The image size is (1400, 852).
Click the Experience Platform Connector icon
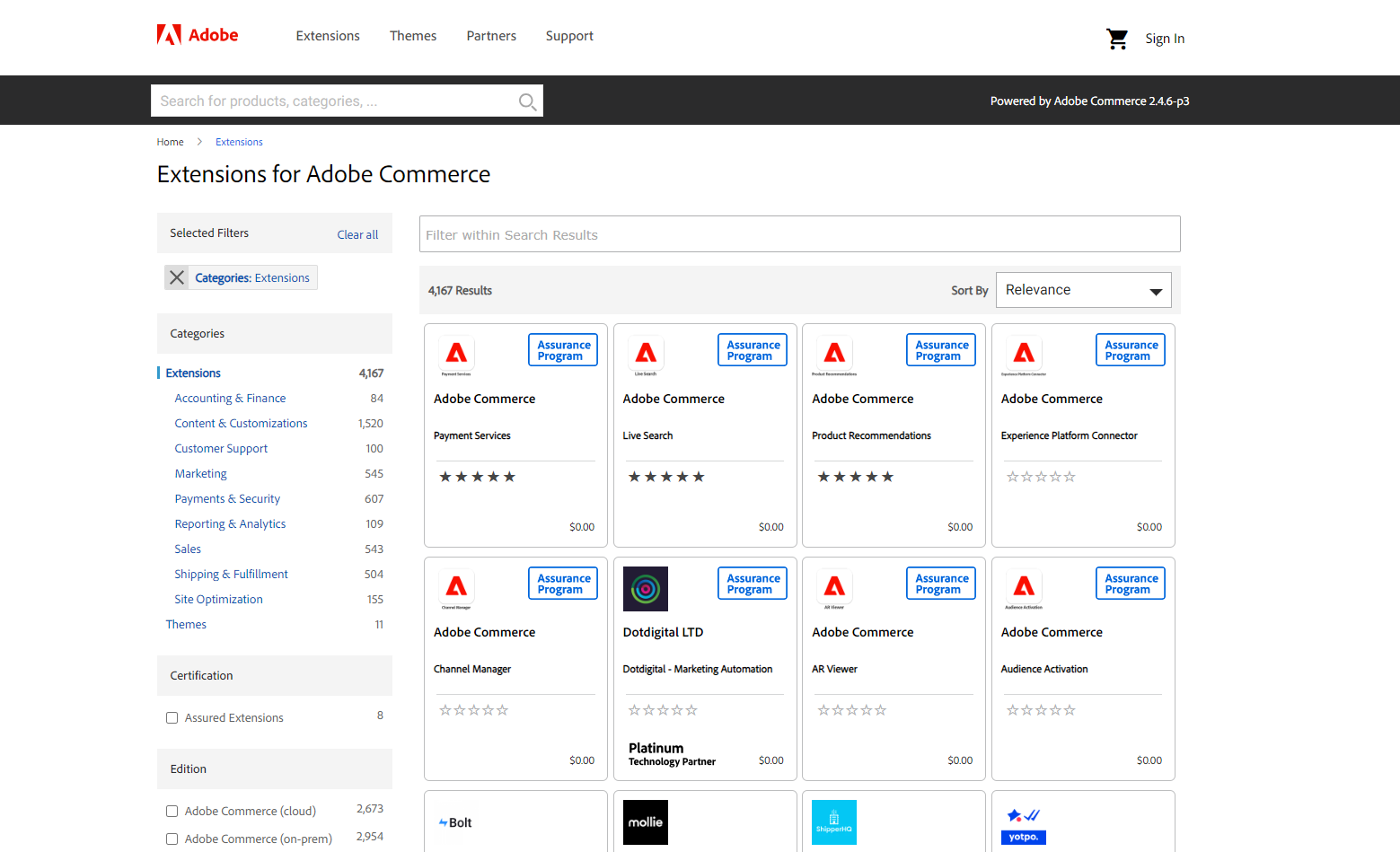click(1024, 356)
